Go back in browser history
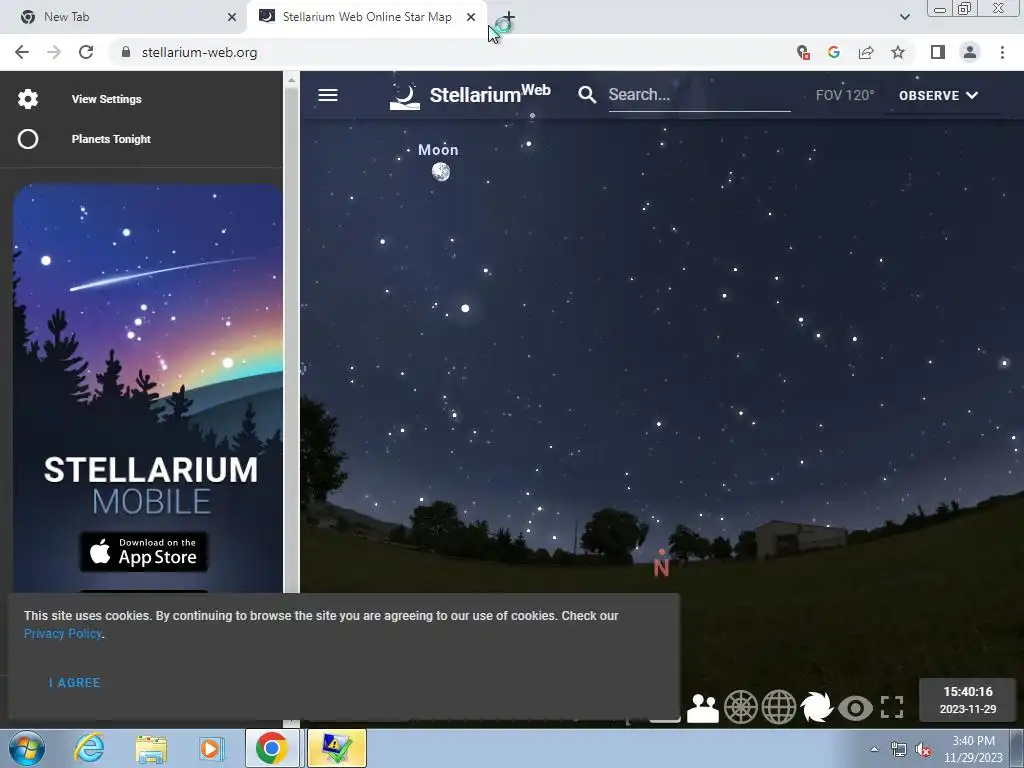Image resolution: width=1024 pixels, height=768 pixels. 22,52
